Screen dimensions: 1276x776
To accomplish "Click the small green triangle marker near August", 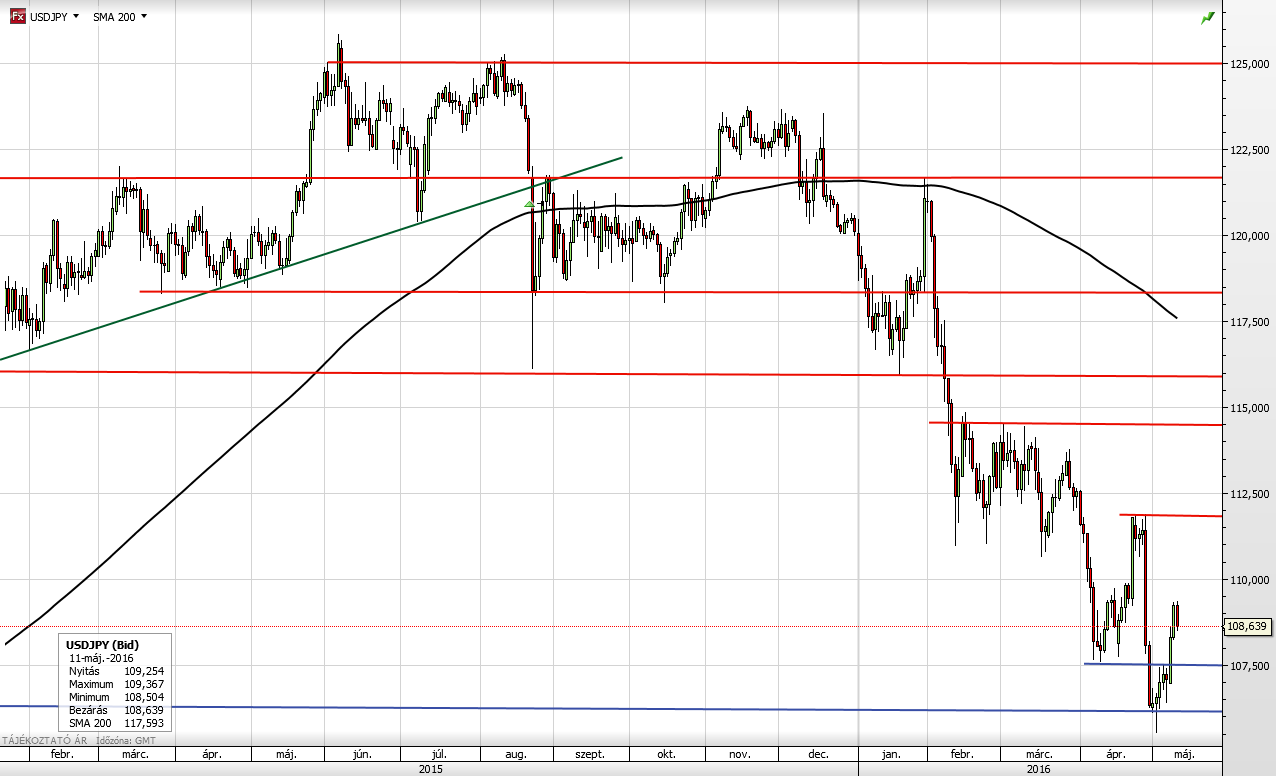I will tap(529, 204).
